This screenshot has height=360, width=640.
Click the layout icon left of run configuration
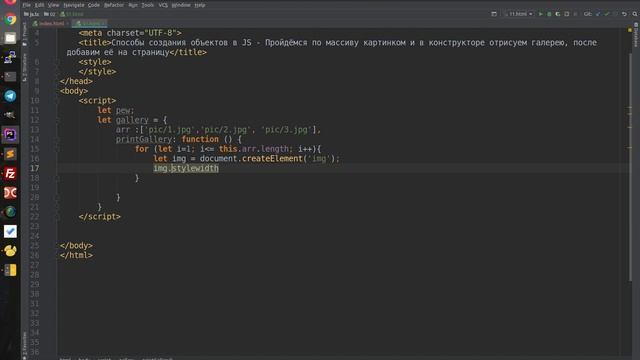(x=494, y=14)
